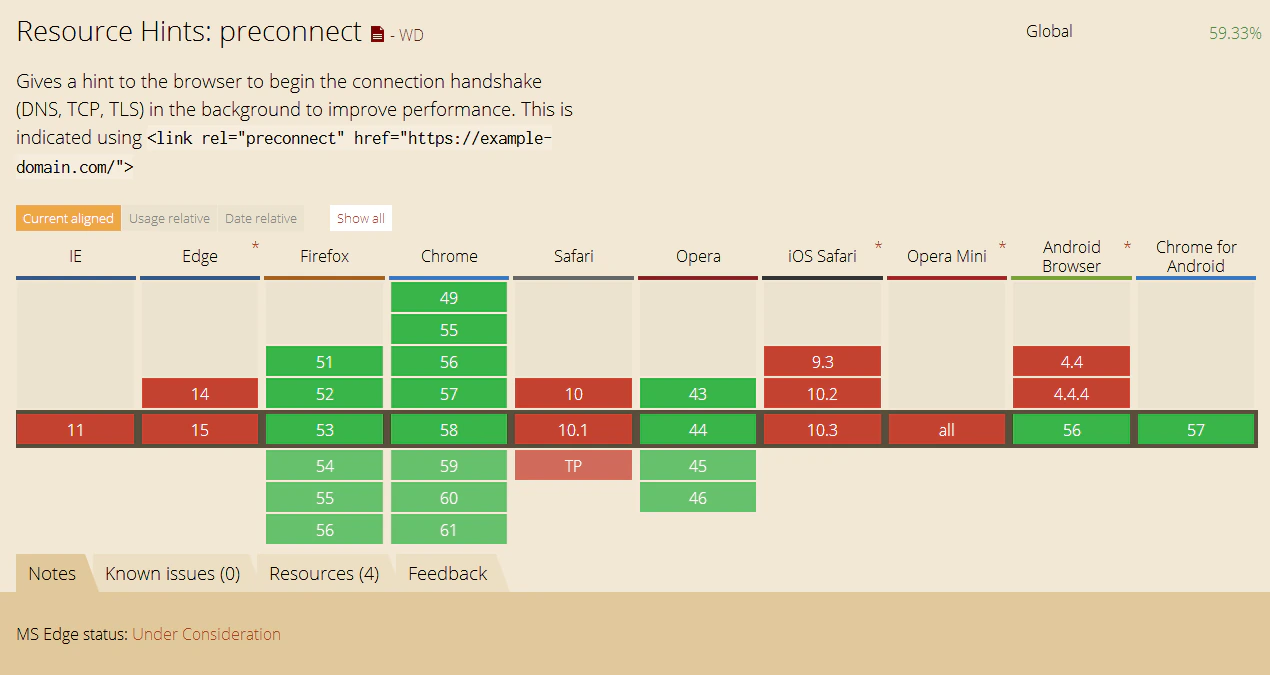Select the Edge 15 cell

pyautogui.click(x=200, y=430)
